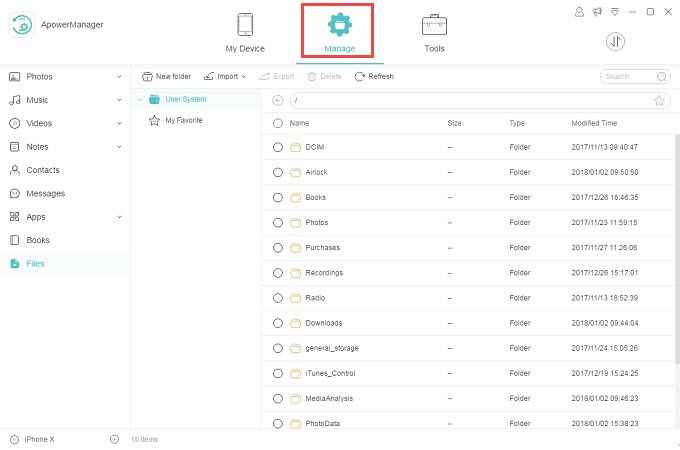Switch to the Manage tab
This screenshot has width=680, height=450.
tap(339, 32)
